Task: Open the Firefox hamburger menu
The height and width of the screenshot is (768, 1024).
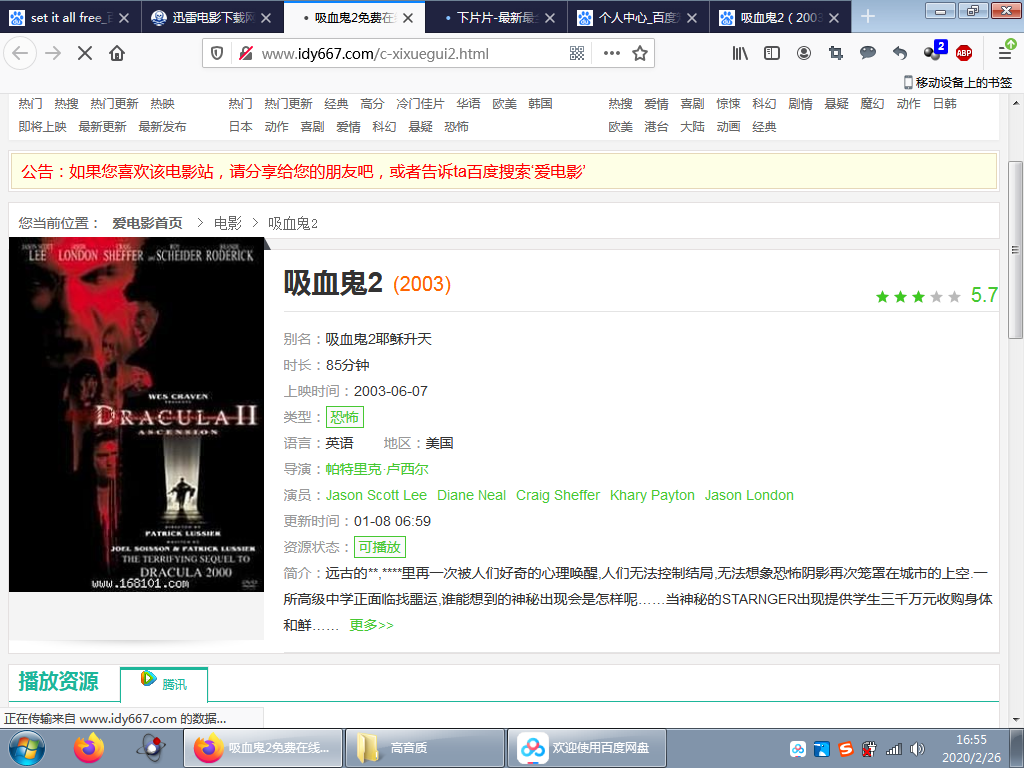Action: click(x=1006, y=54)
